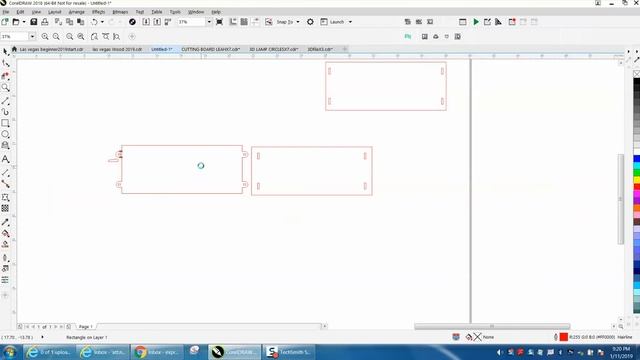Select the Polygon tool in toolbox

(x=5, y=145)
